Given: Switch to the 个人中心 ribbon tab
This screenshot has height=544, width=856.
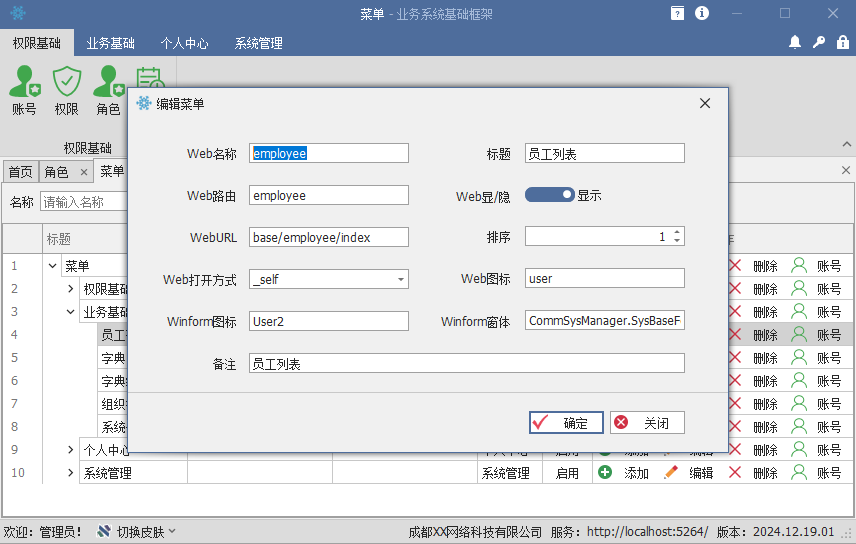Looking at the screenshot, I should pyautogui.click(x=185, y=43).
